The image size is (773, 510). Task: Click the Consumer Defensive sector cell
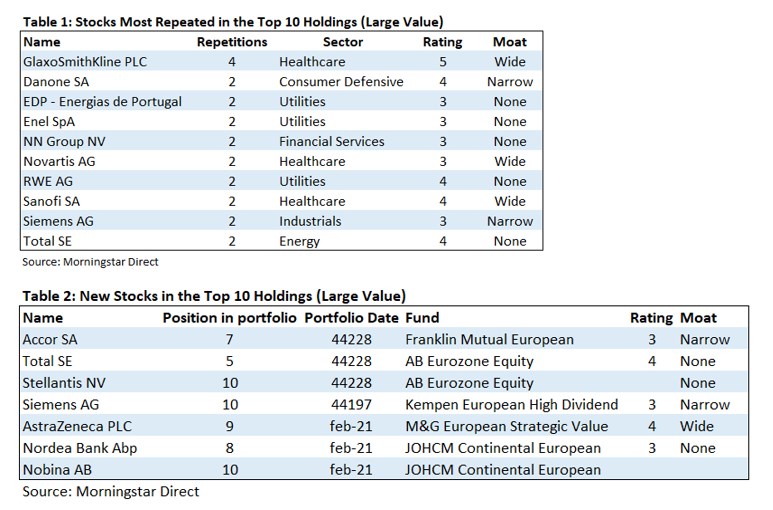coord(341,82)
